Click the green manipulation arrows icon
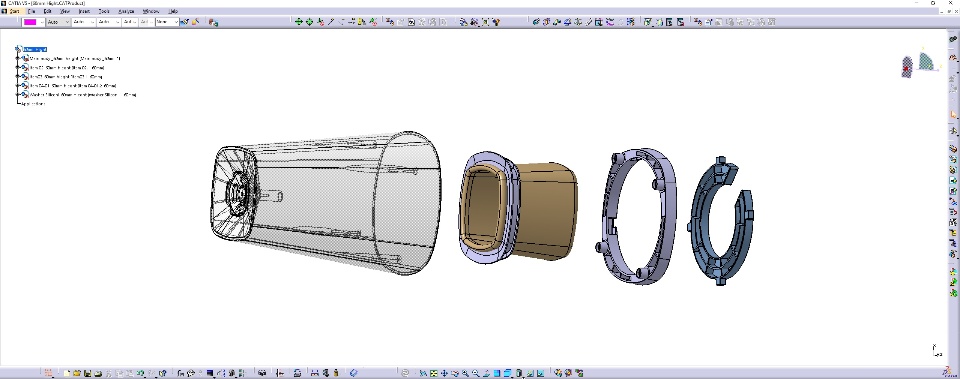This screenshot has width=960, height=379. point(298,21)
